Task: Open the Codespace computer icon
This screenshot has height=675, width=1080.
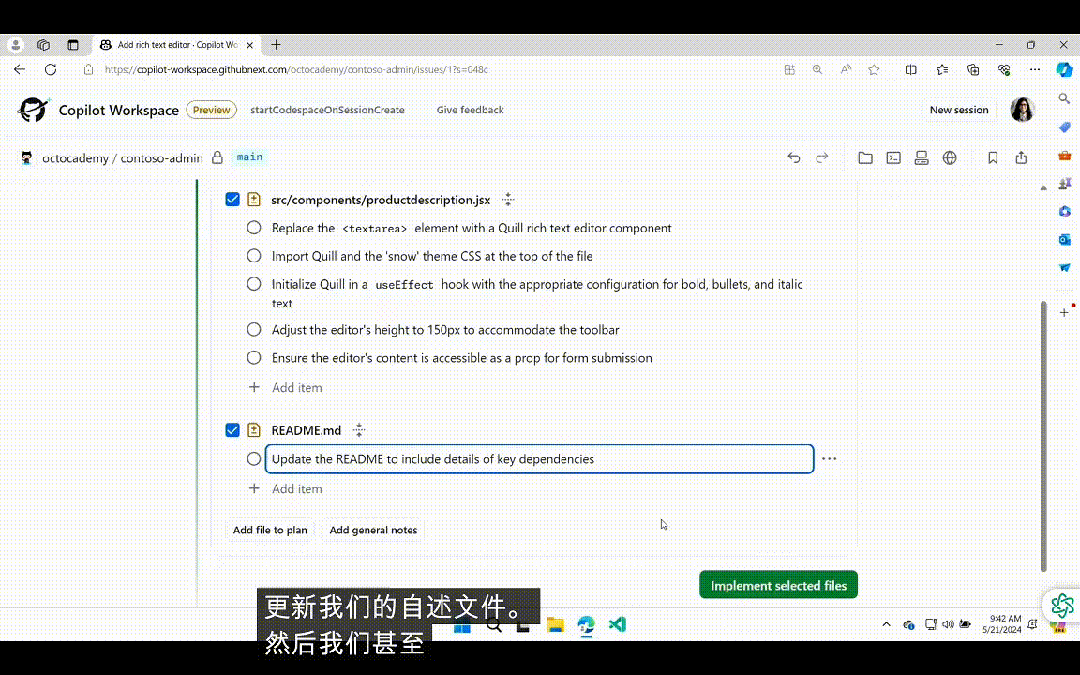Action: 922,158
